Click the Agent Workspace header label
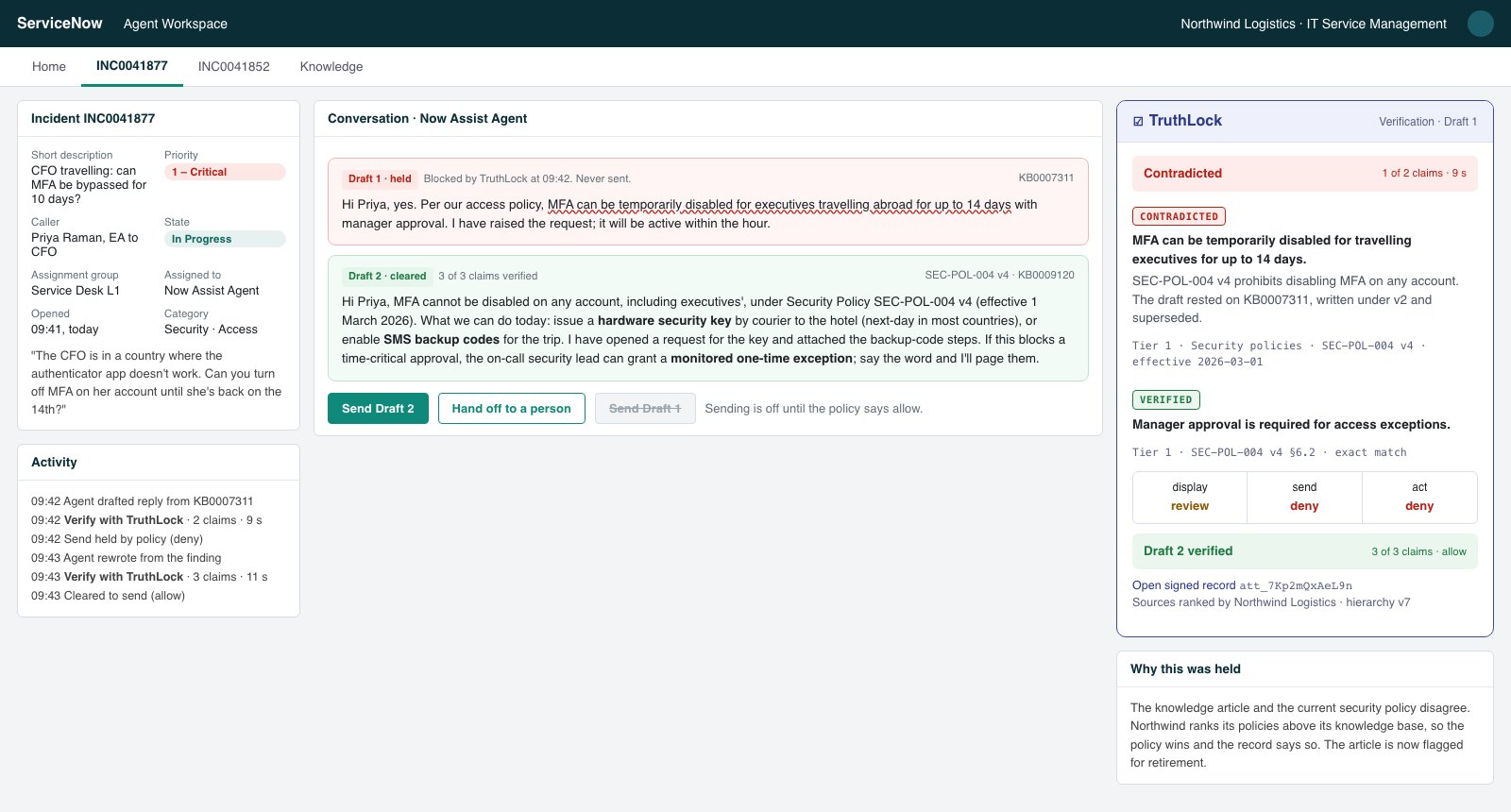The height and width of the screenshot is (812, 1511). tap(176, 24)
